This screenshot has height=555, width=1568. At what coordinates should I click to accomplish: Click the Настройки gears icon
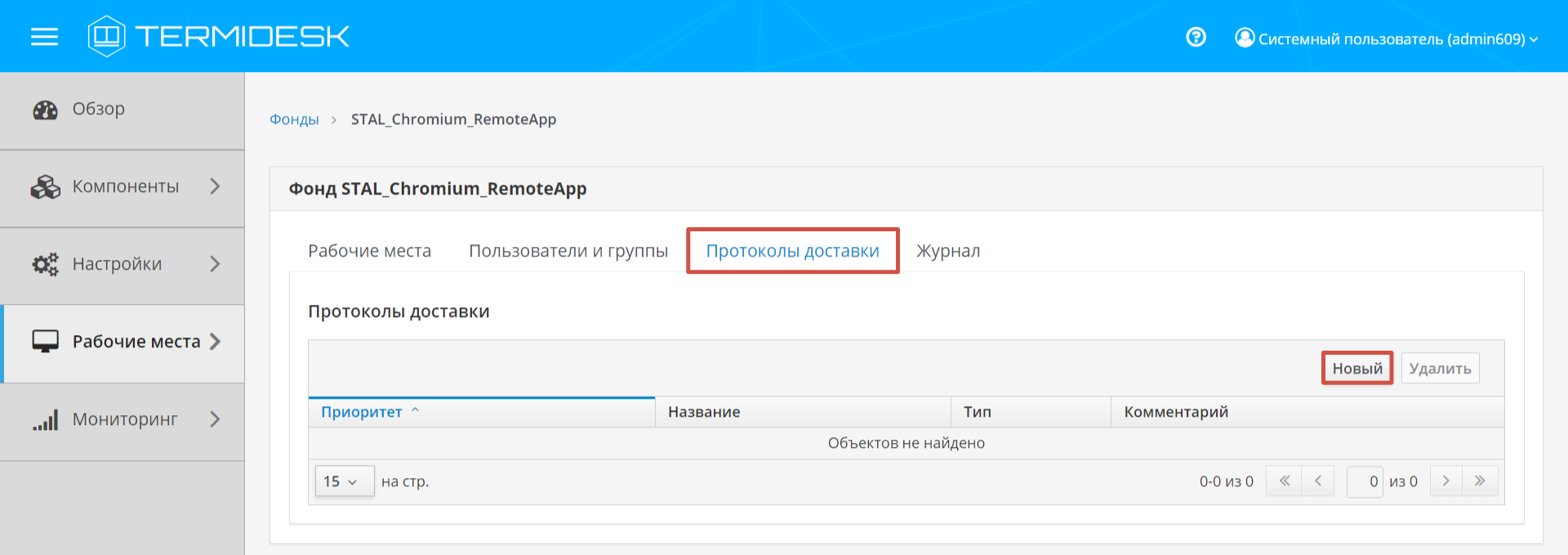[45, 264]
